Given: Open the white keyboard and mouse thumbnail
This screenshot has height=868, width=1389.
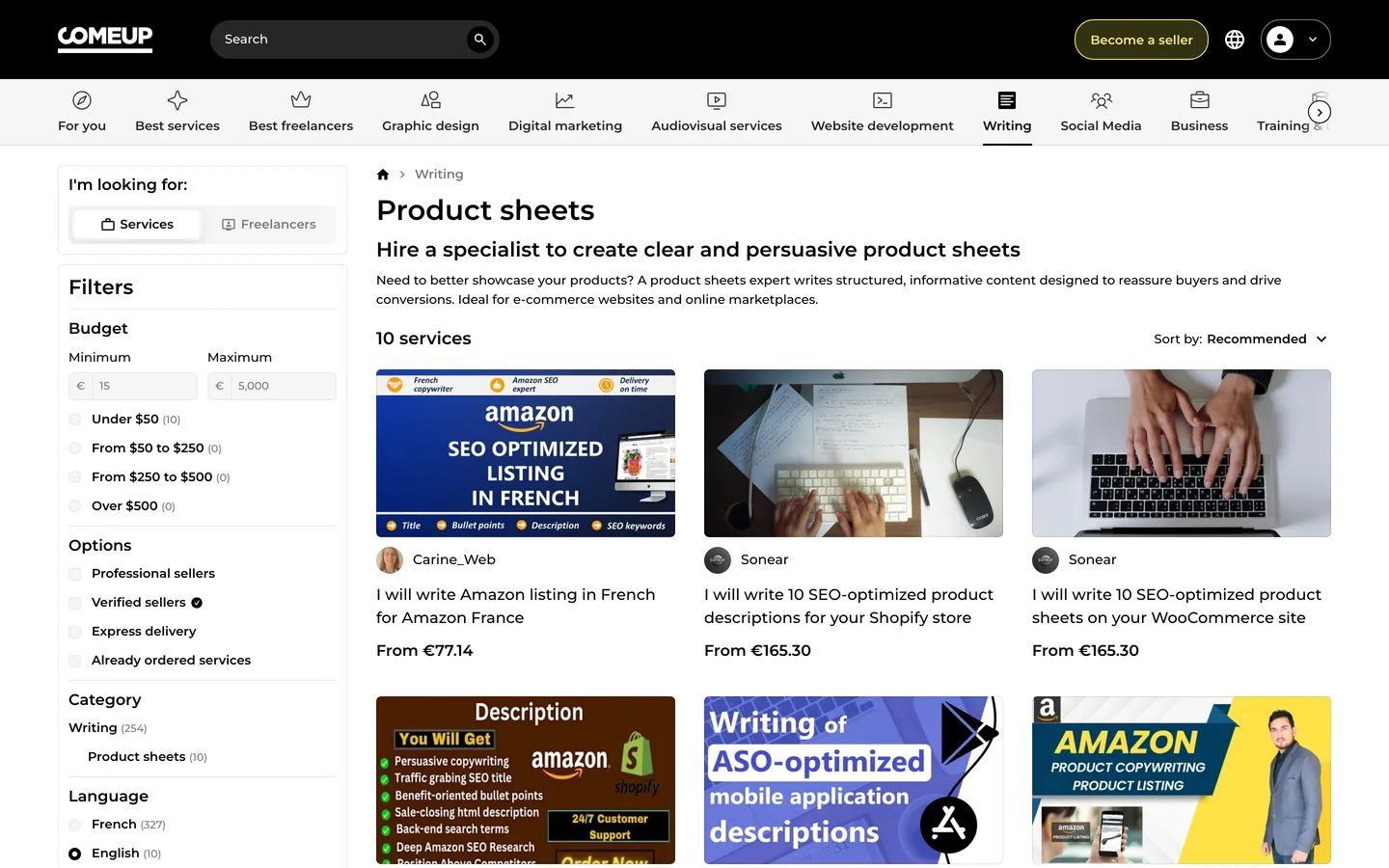Looking at the screenshot, I should (854, 453).
